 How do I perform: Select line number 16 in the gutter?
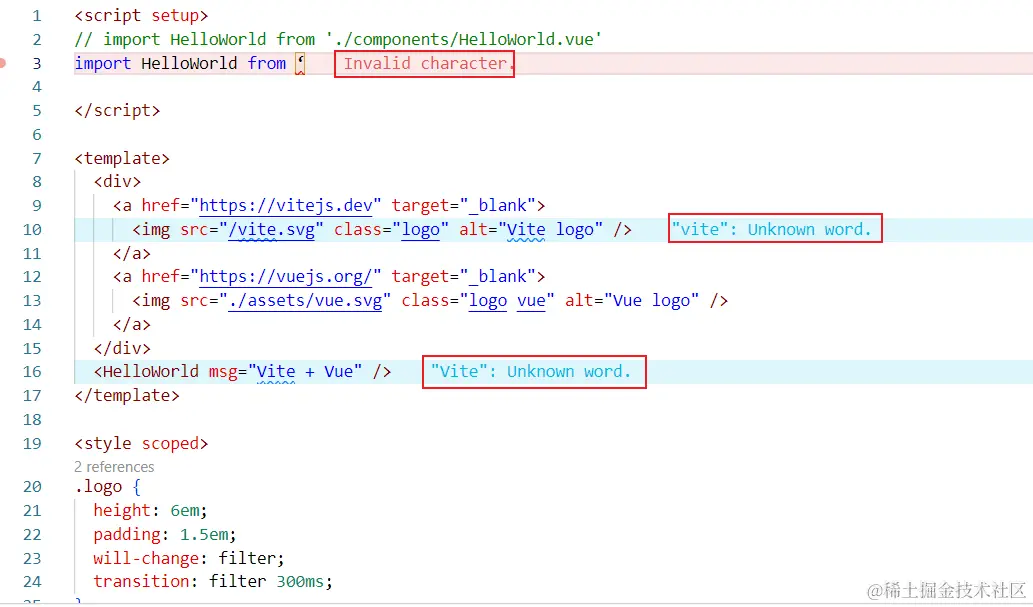[x=32, y=372]
